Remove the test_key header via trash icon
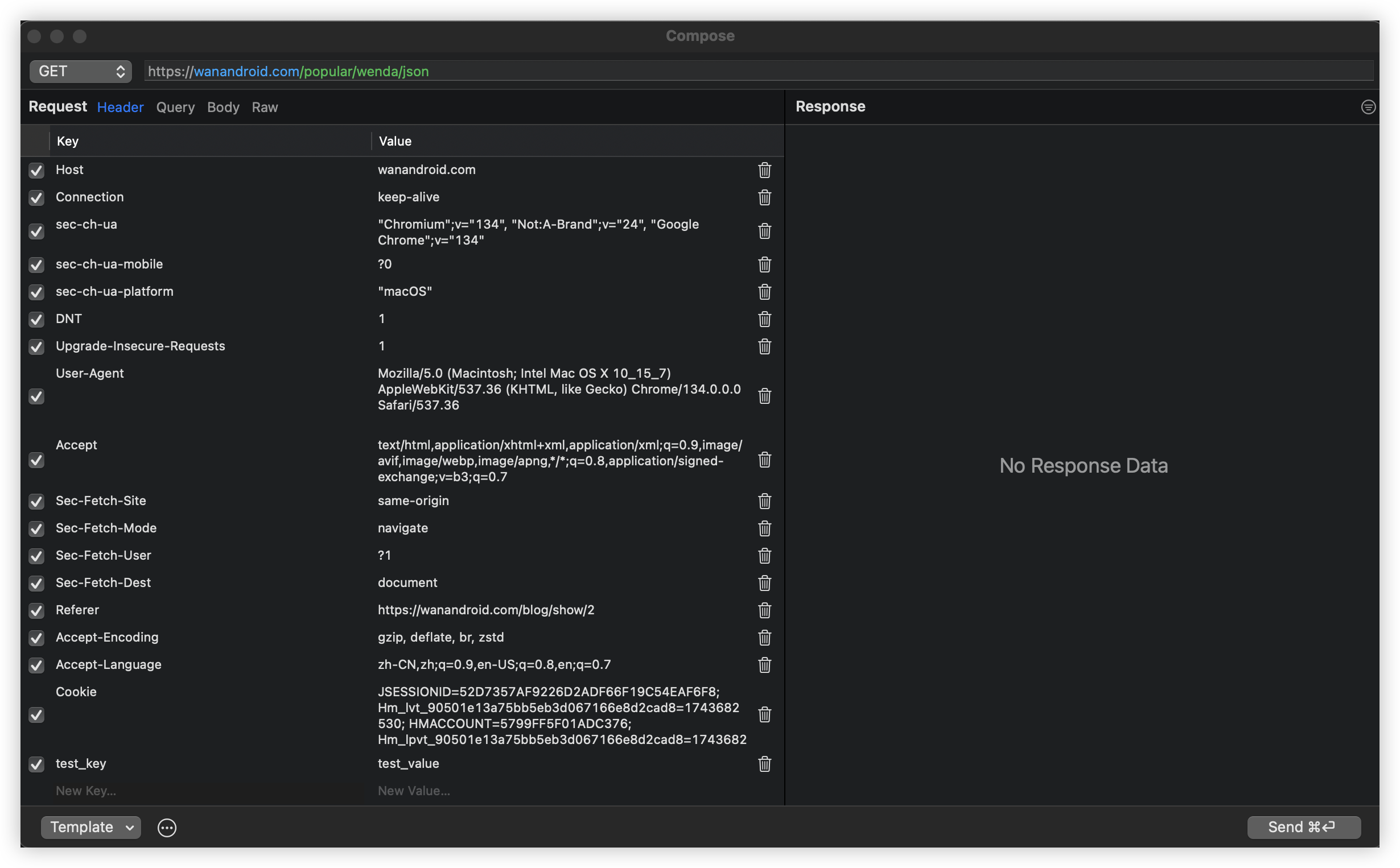 pos(764,764)
